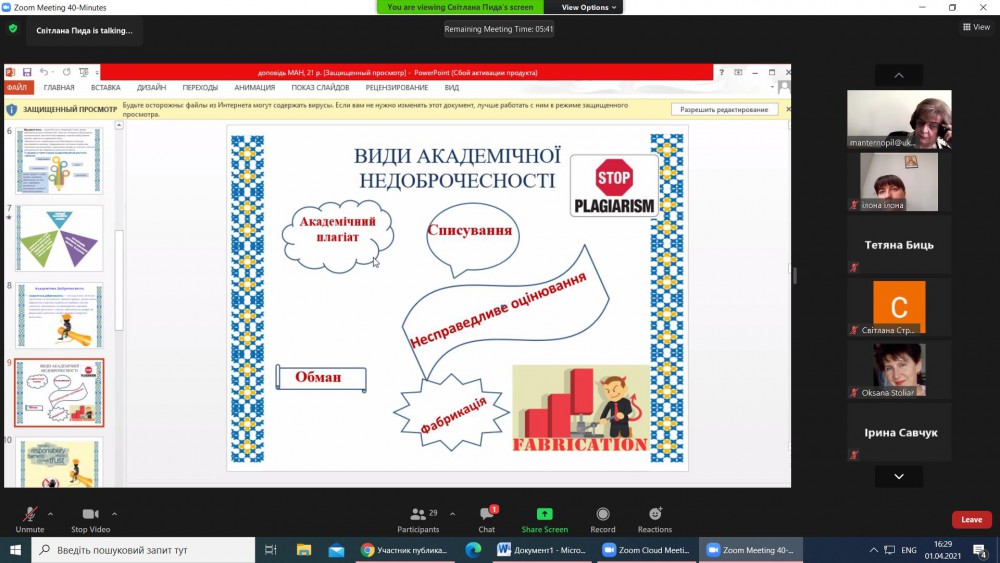Viewport: 1000px width, 563px height.
Task: Switch to the ВСТАВКА ribbon tab
Action: coord(105,87)
